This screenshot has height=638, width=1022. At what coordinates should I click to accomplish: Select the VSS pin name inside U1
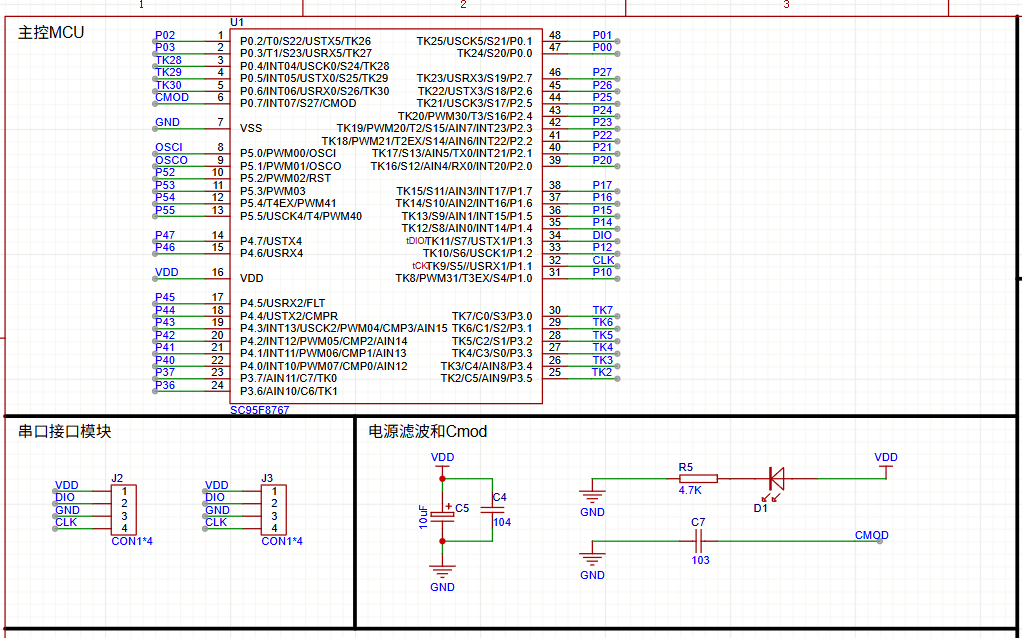click(251, 128)
